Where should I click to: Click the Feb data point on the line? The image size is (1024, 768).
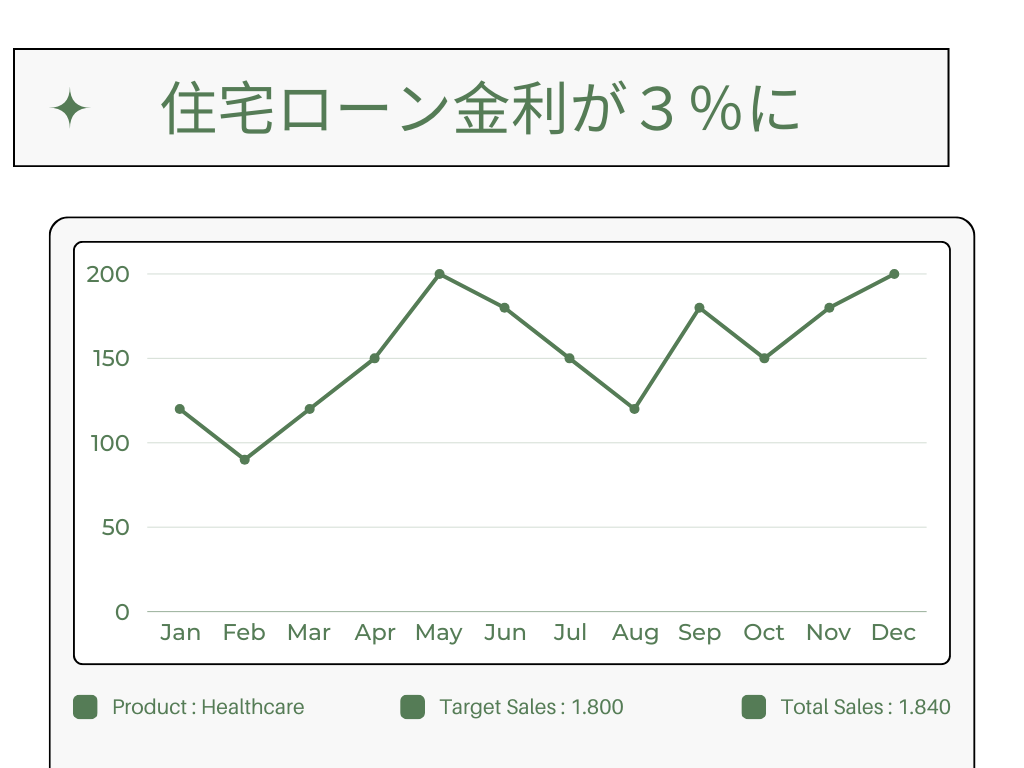pyautogui.click(x=244, y=460)
